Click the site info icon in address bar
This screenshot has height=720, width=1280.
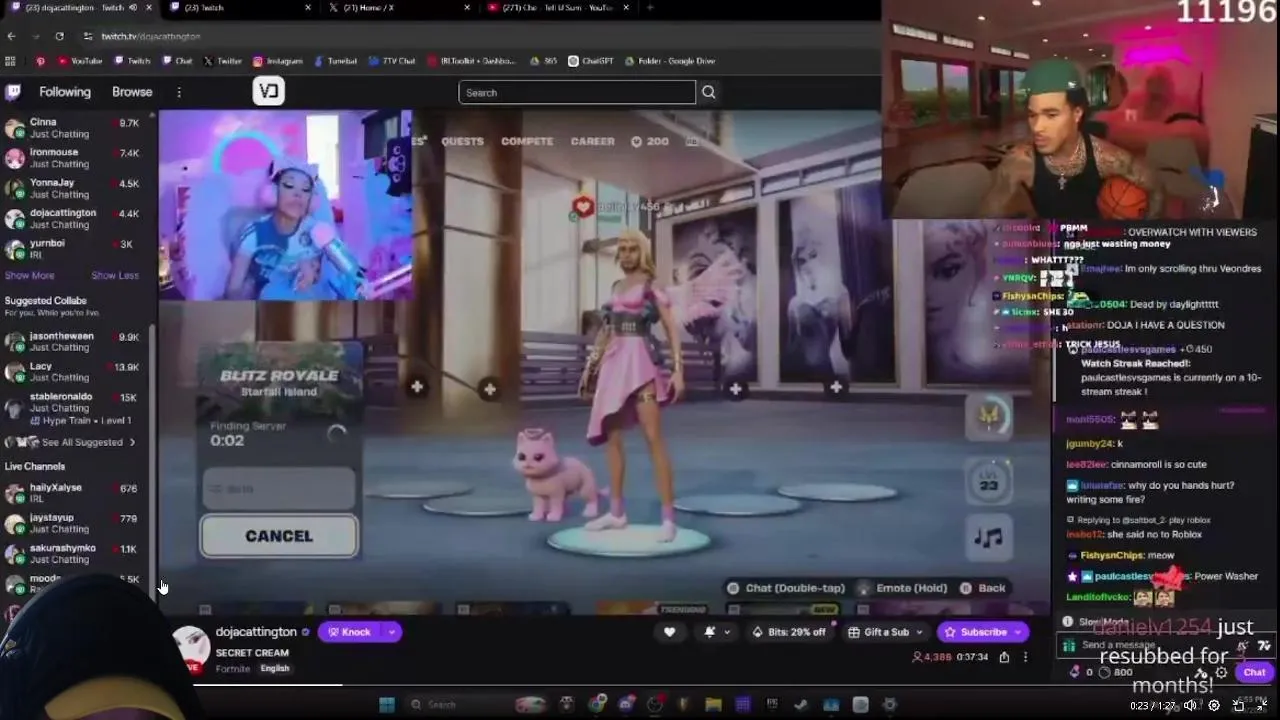point(87,36)
